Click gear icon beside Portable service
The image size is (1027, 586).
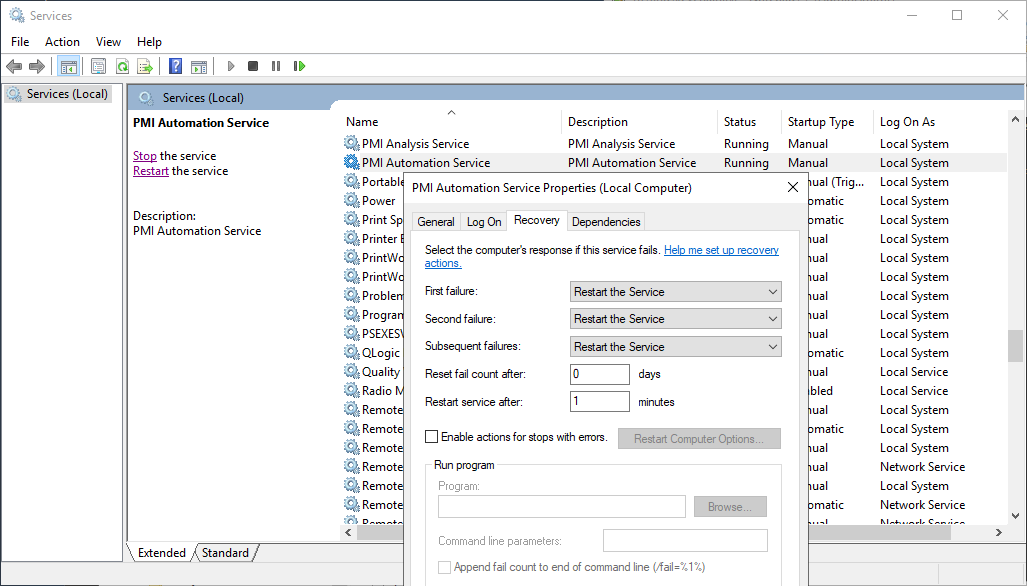(x=352, y=181)
